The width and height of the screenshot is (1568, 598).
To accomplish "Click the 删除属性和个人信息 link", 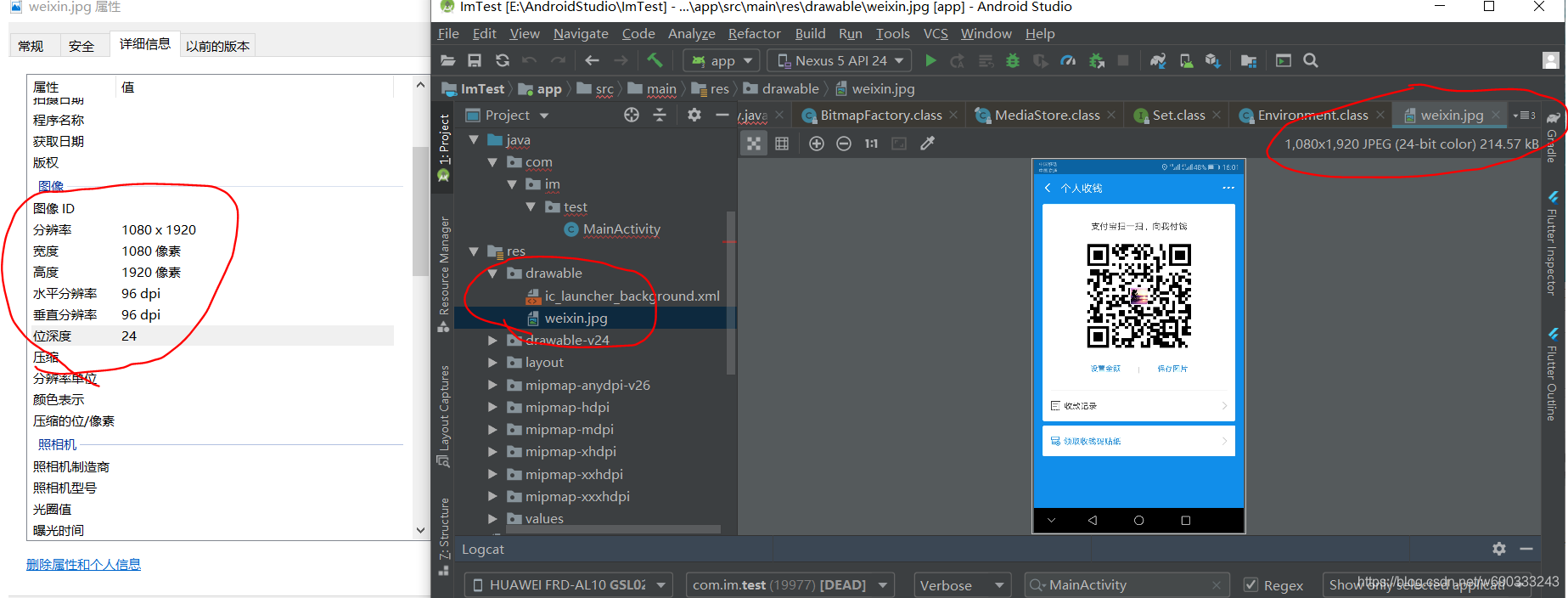I will point(83,565).
